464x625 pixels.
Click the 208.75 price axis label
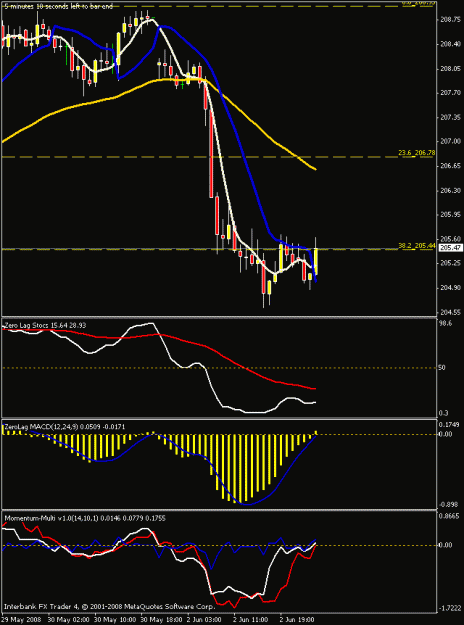point(450,20)
